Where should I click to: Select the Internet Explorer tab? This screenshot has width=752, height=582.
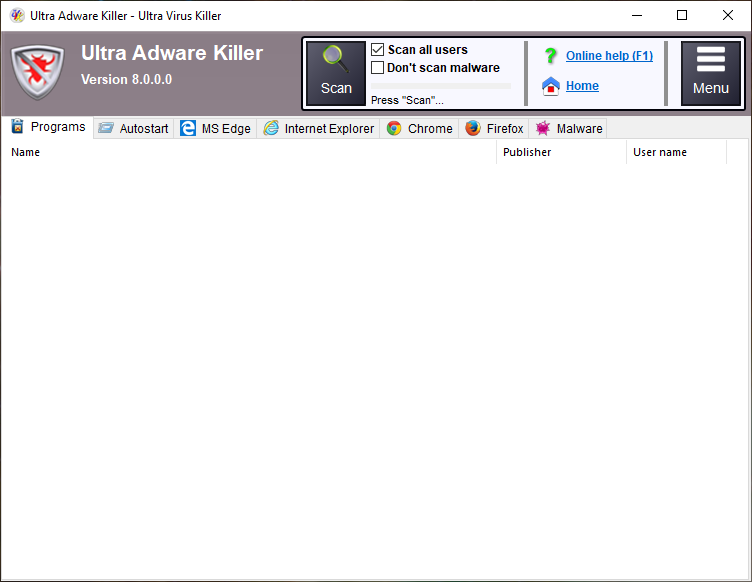(x=318, y=128)
